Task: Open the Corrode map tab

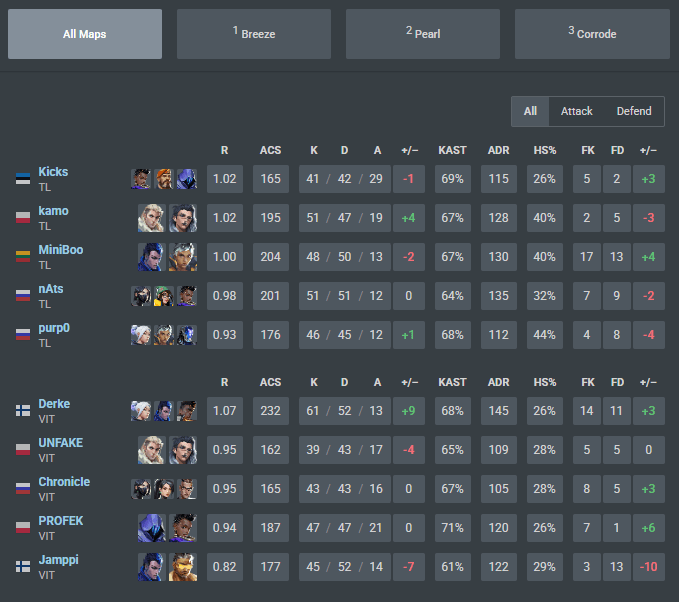Action: pyautogui.click(x=592, y=34)
